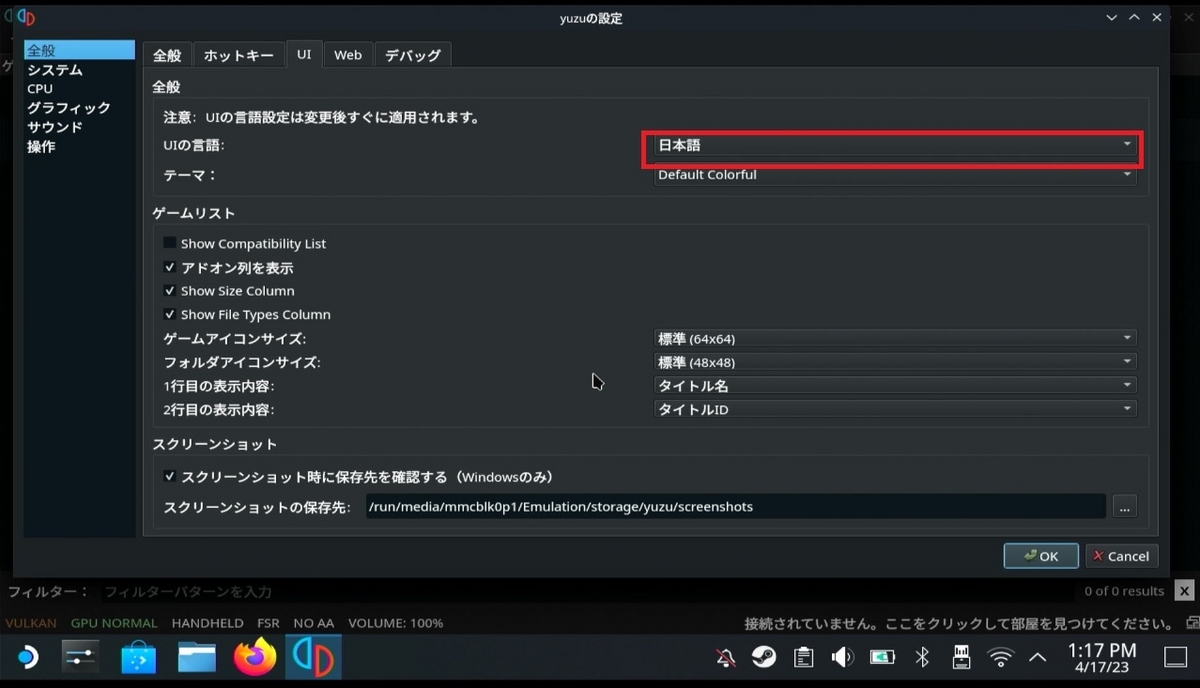Click the Cancel button

tap(1120, 556)
